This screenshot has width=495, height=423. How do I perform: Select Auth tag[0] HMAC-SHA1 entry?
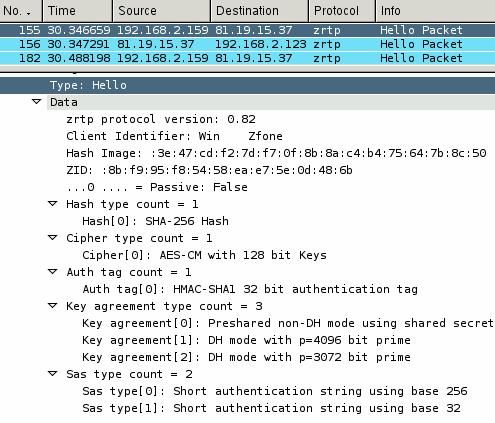point(250,289)
